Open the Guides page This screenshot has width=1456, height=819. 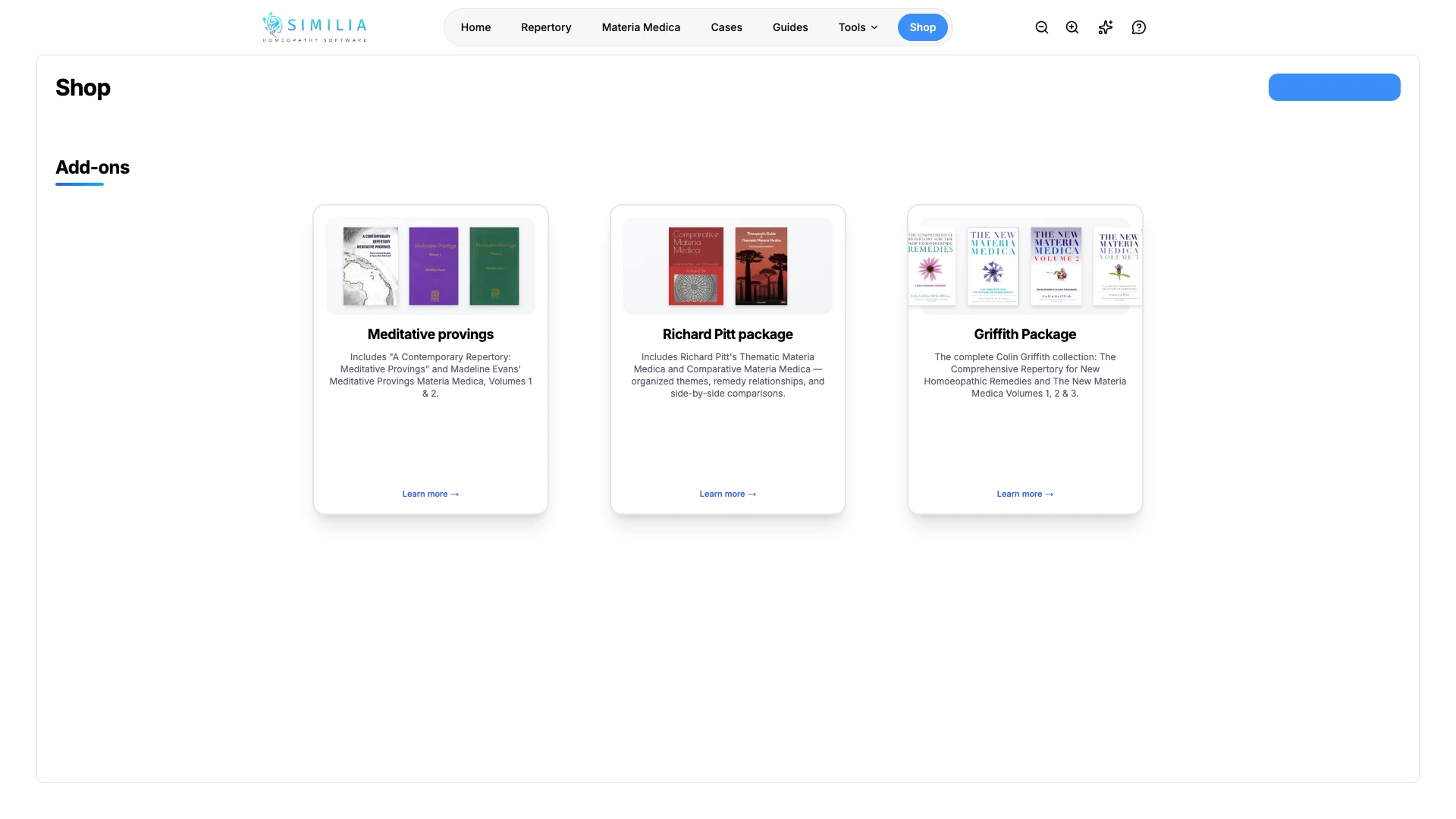click(790, 27)
